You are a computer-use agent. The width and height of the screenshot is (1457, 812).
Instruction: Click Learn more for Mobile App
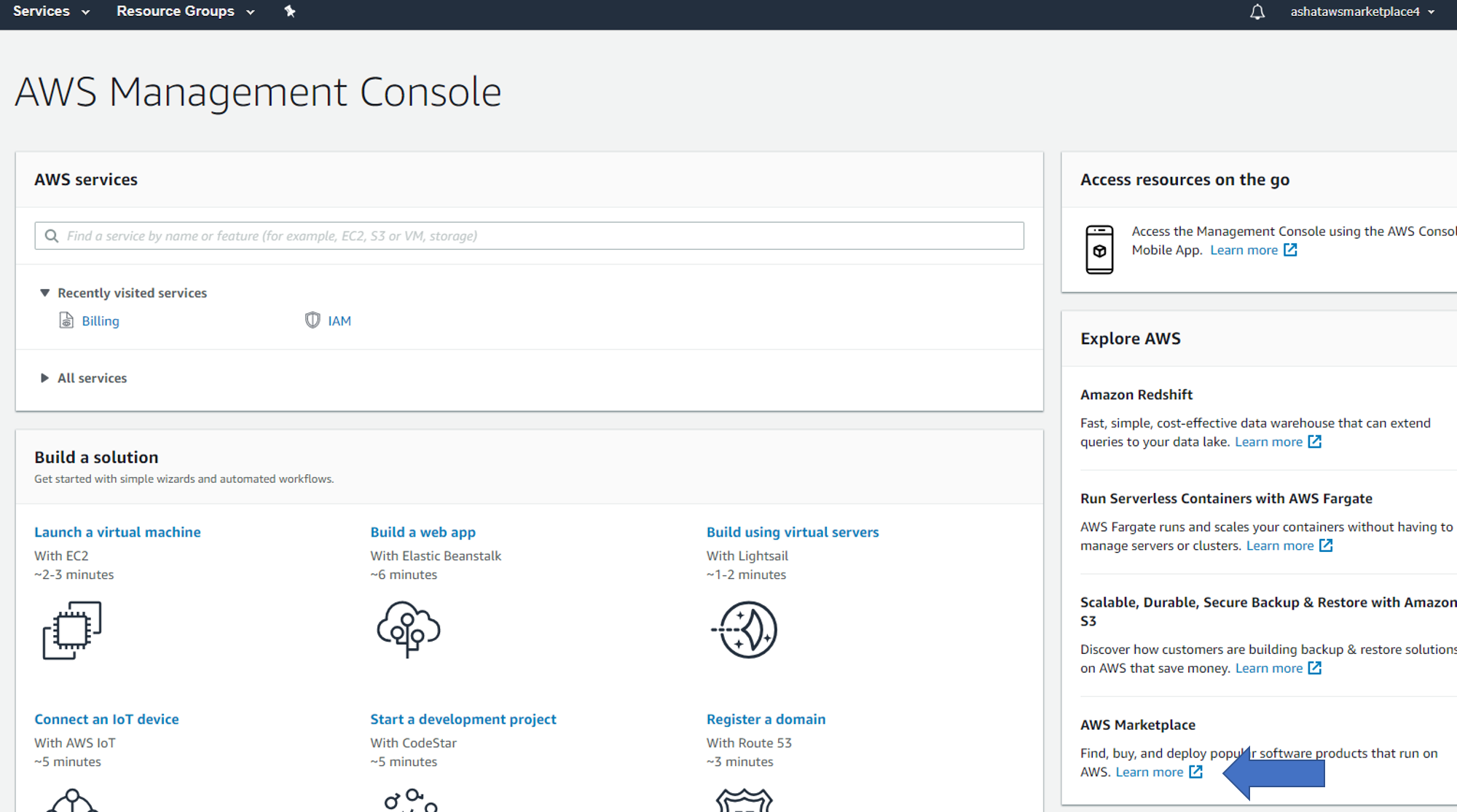[x=1244, y=251]
